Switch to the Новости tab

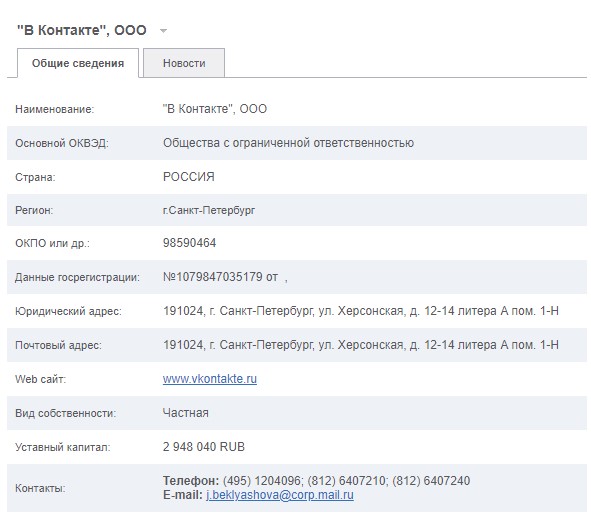pyautogui.click(x=184, y=63)
